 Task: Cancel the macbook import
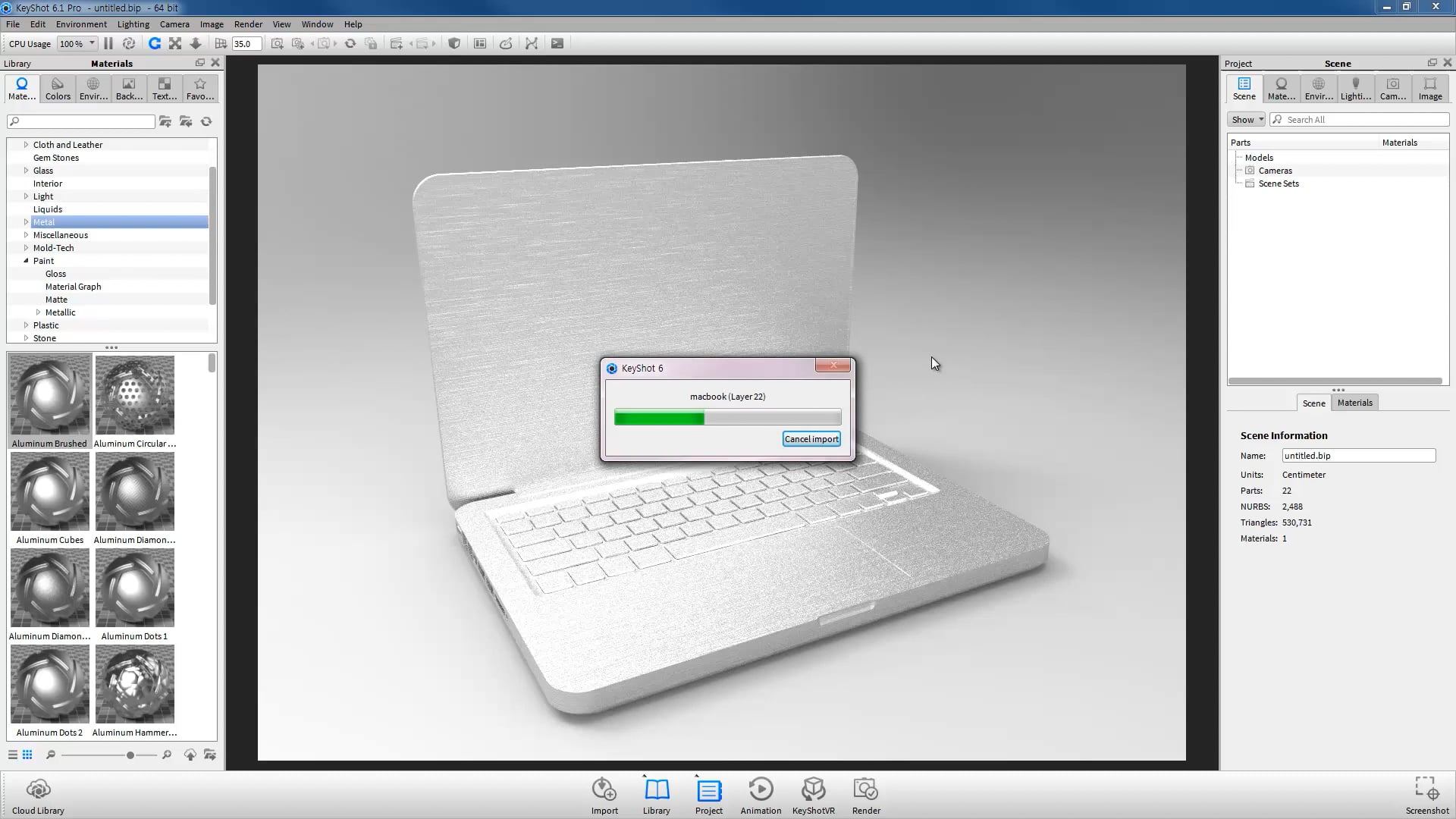(x=811, y=439)
